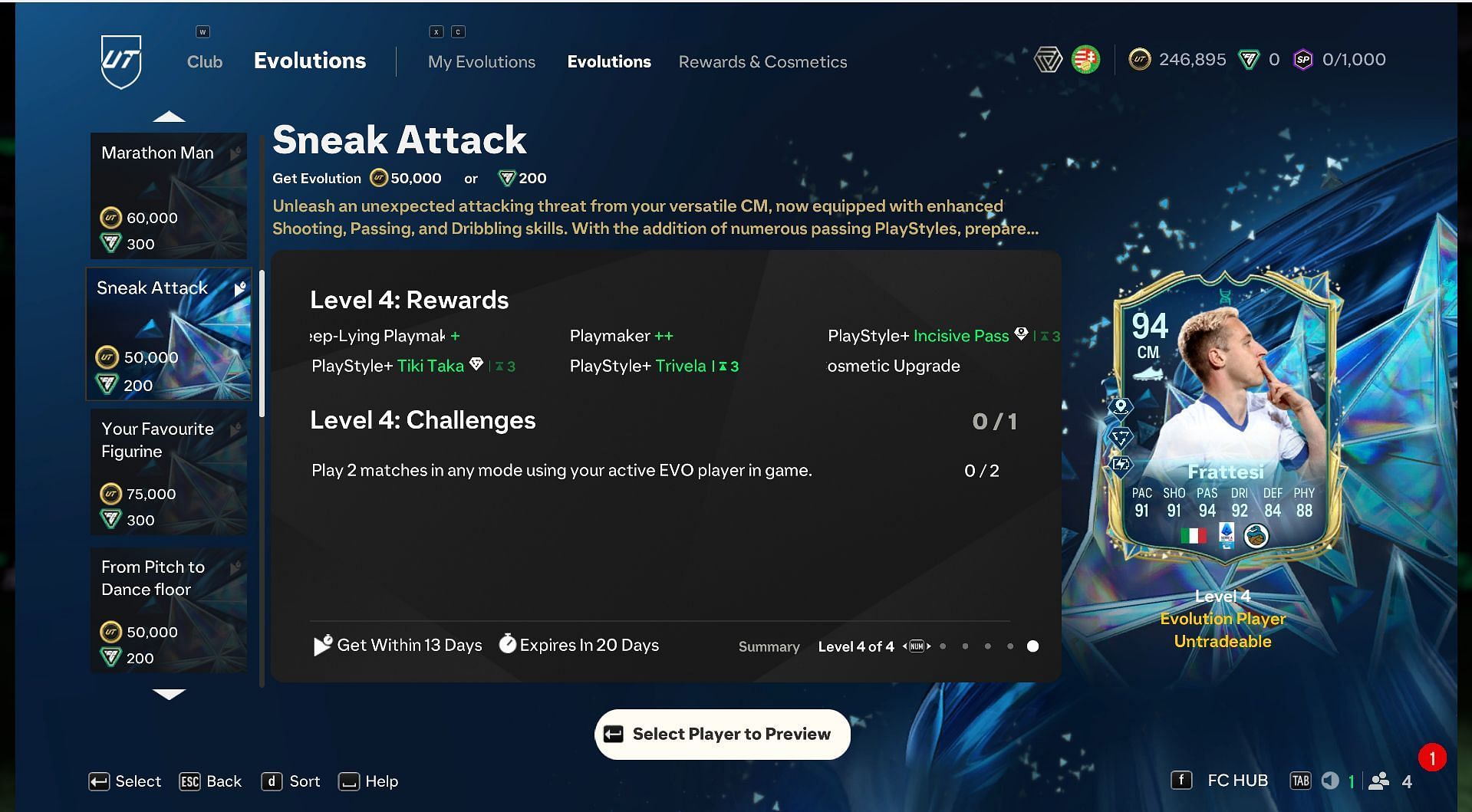This screenshot has width=1472, height=812.
Task: Click the sound speaker icon near TAB
Action: coord(1330,781)
